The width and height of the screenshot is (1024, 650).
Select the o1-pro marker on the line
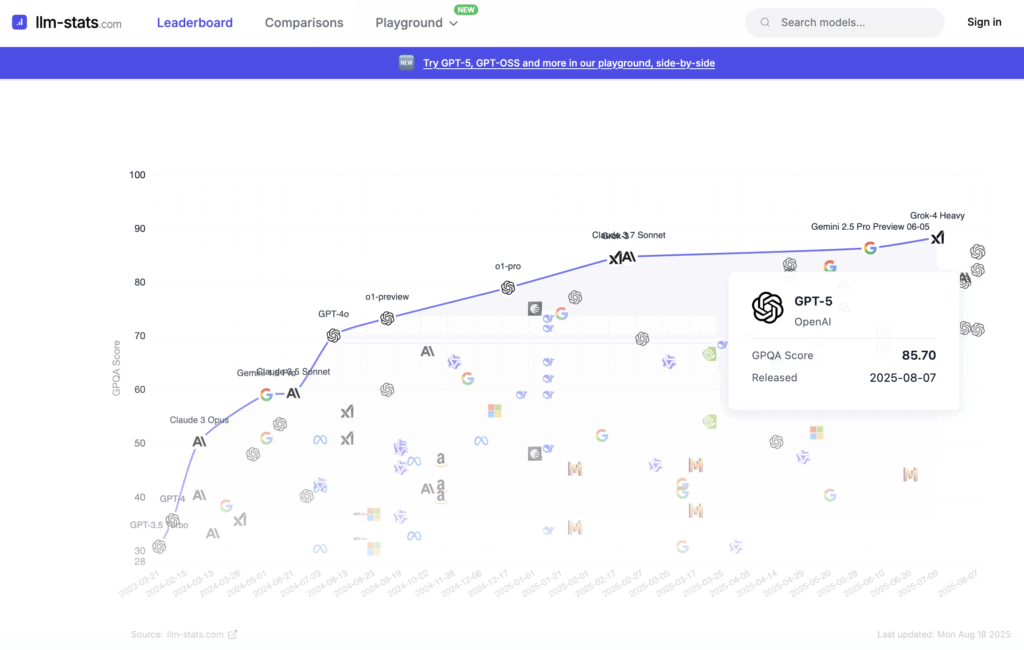[508, 288]
